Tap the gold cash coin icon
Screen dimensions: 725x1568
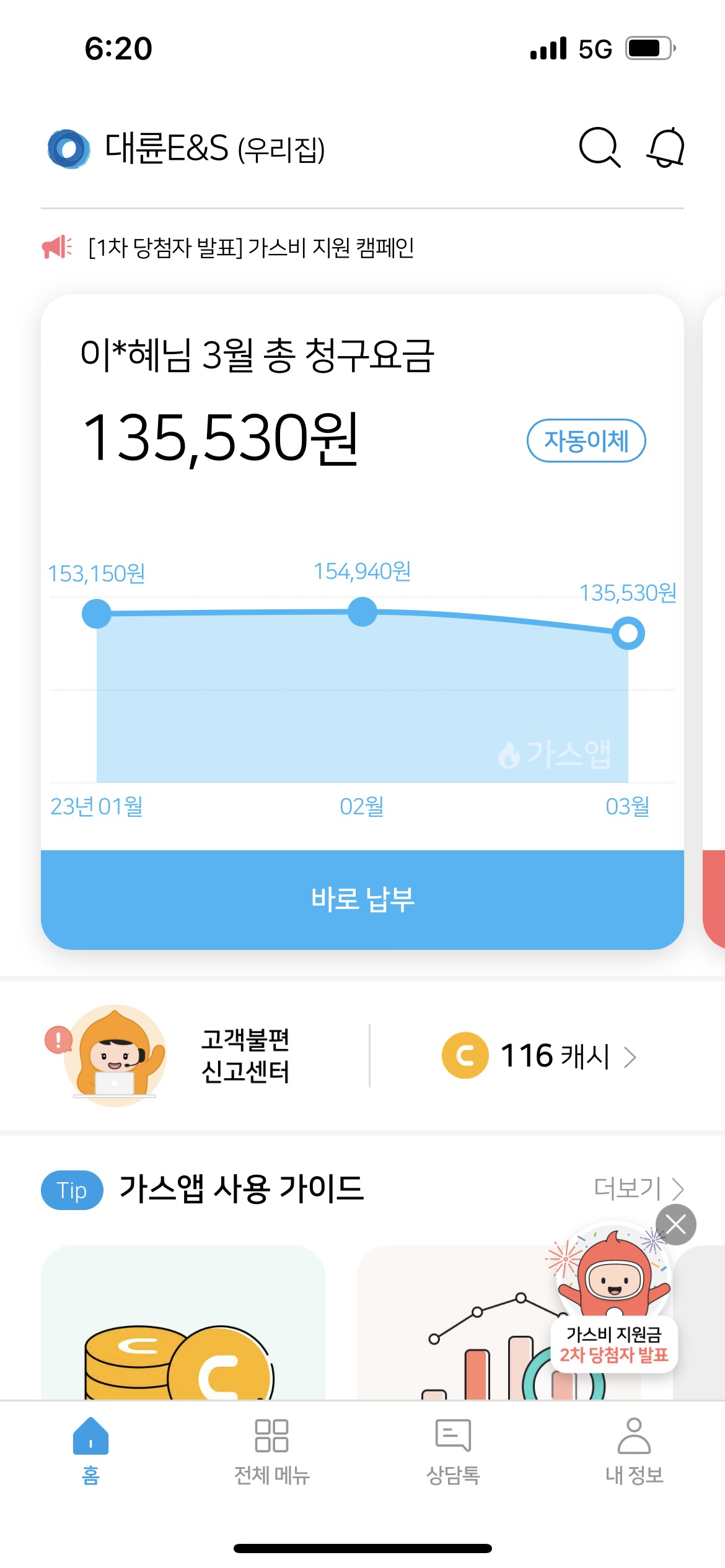[x=465, y=1055]
